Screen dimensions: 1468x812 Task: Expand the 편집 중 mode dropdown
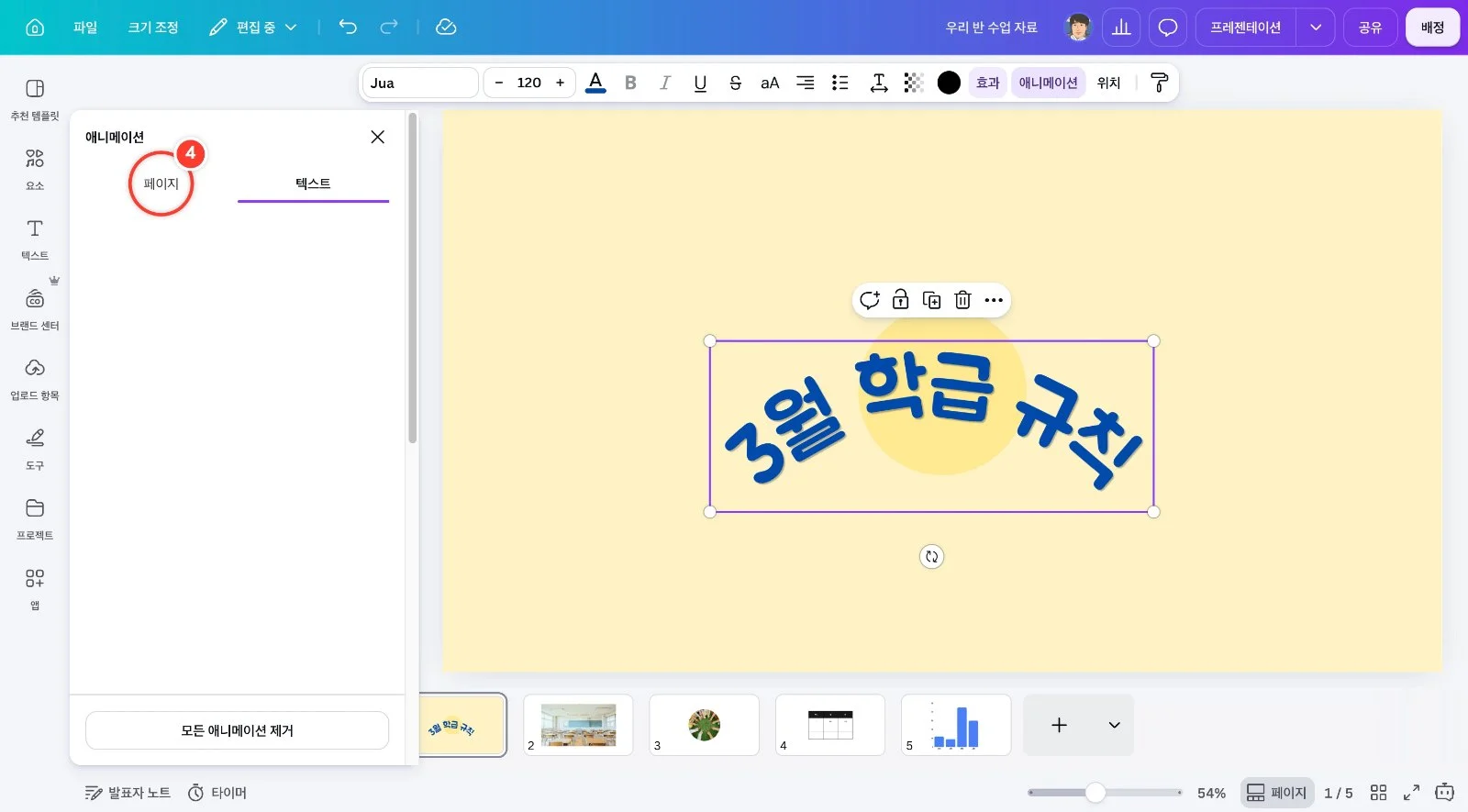(x=253, y=28)
